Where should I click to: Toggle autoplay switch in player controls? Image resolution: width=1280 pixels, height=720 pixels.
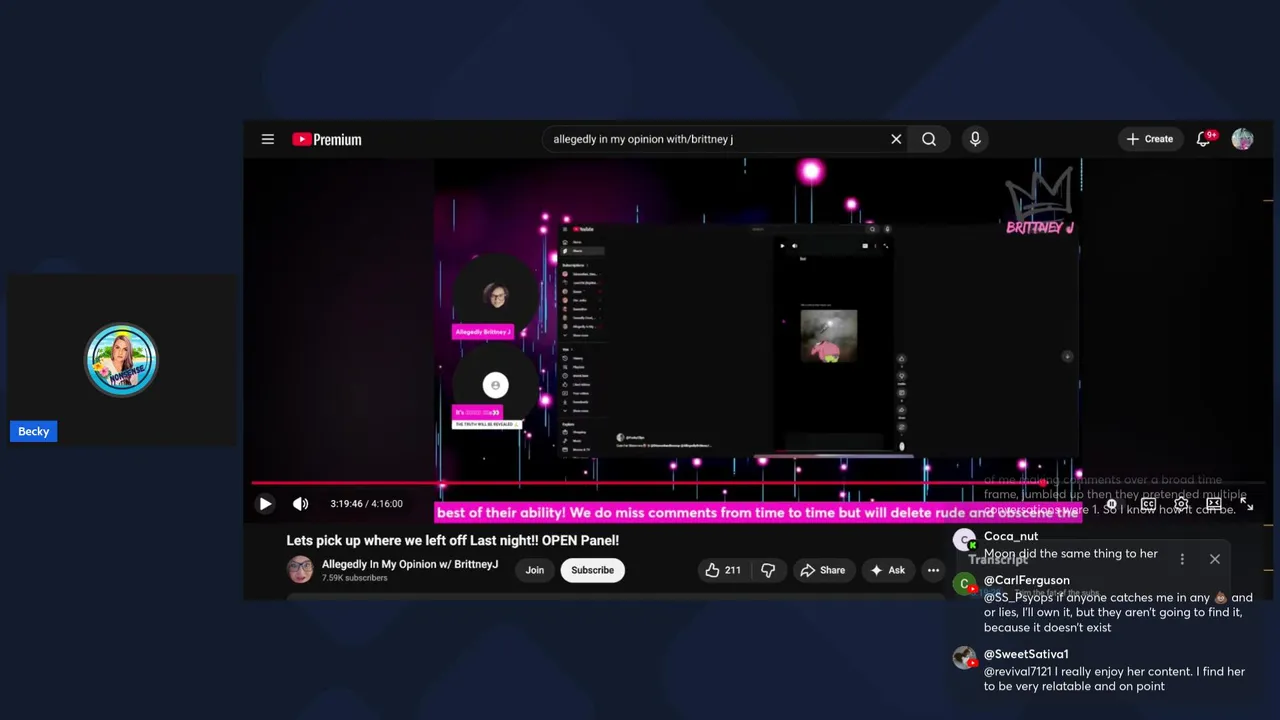pos(1113,504)
